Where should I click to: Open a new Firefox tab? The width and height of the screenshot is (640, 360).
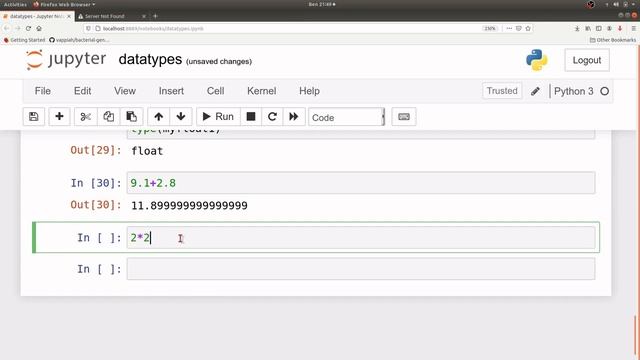pos(155,16)
